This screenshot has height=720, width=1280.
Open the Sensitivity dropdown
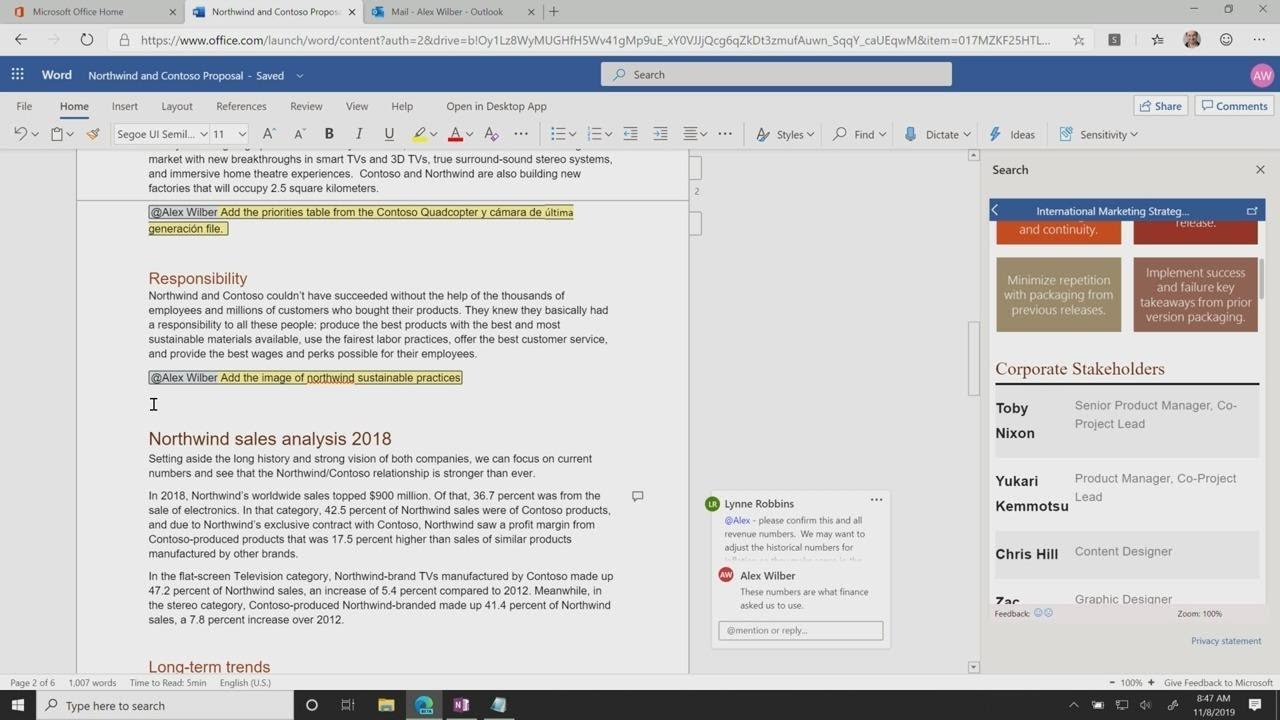pyautogui.click(x=1098, y=134)
